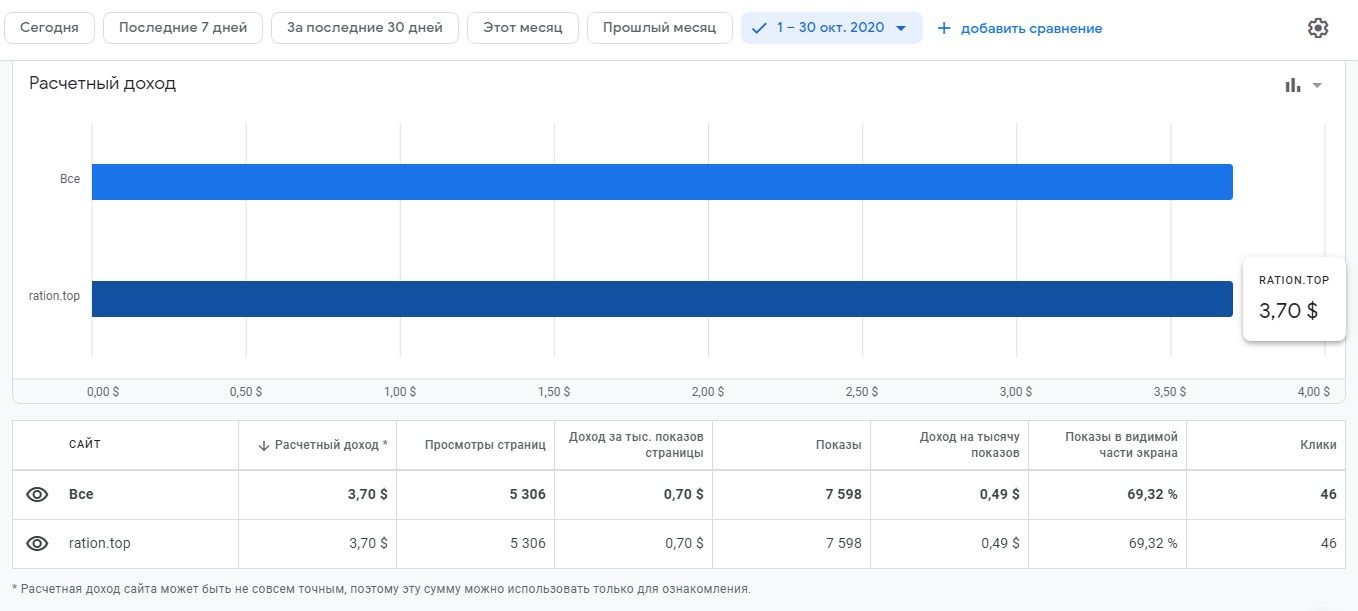This screenshot has width=1358, height=611.
Task: Click the bar chart type icon
Action: (x=1293, y=85)
